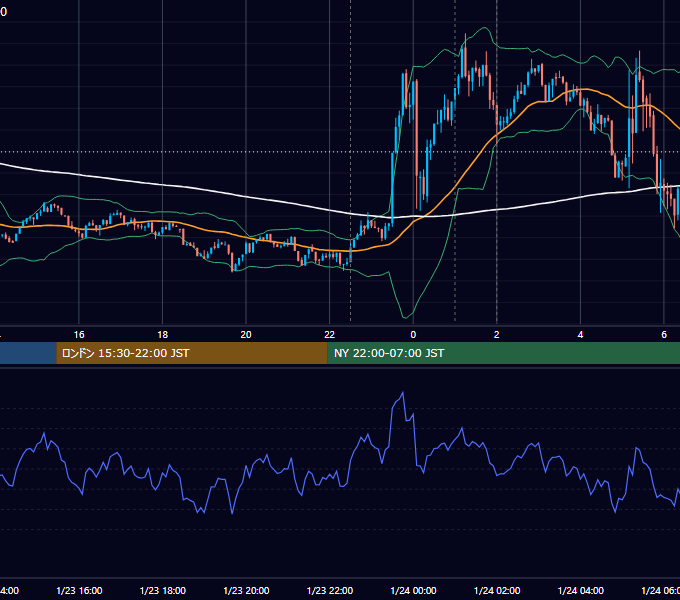Click the "20" hour label on the chart axis
The width and height of the screenshot is (680, 600).
pos(246,335)
